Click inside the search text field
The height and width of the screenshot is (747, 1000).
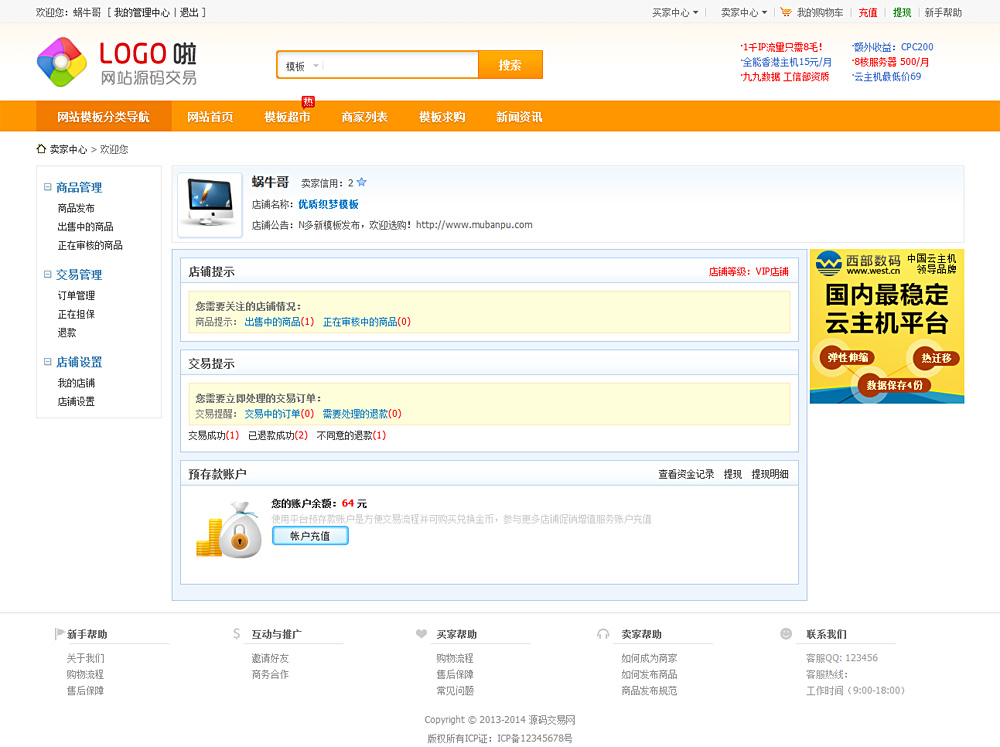point(400,66)
